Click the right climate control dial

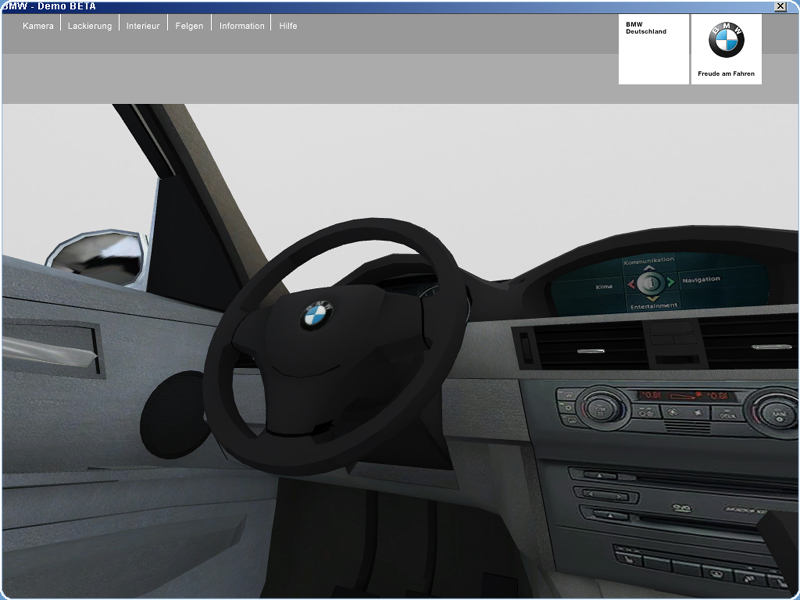(775, 411)
